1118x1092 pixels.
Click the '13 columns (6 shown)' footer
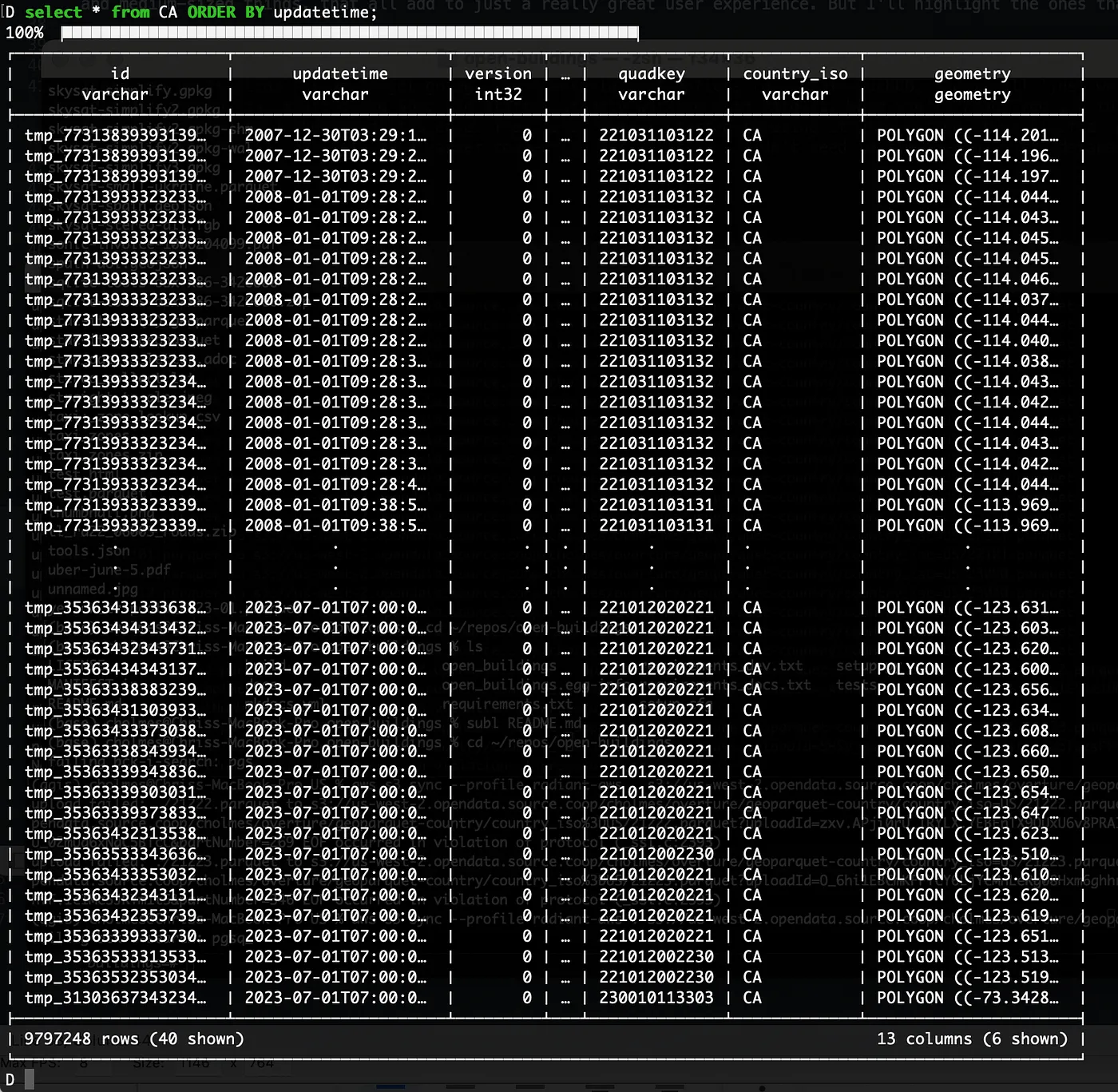click(x=971, y=1038)
